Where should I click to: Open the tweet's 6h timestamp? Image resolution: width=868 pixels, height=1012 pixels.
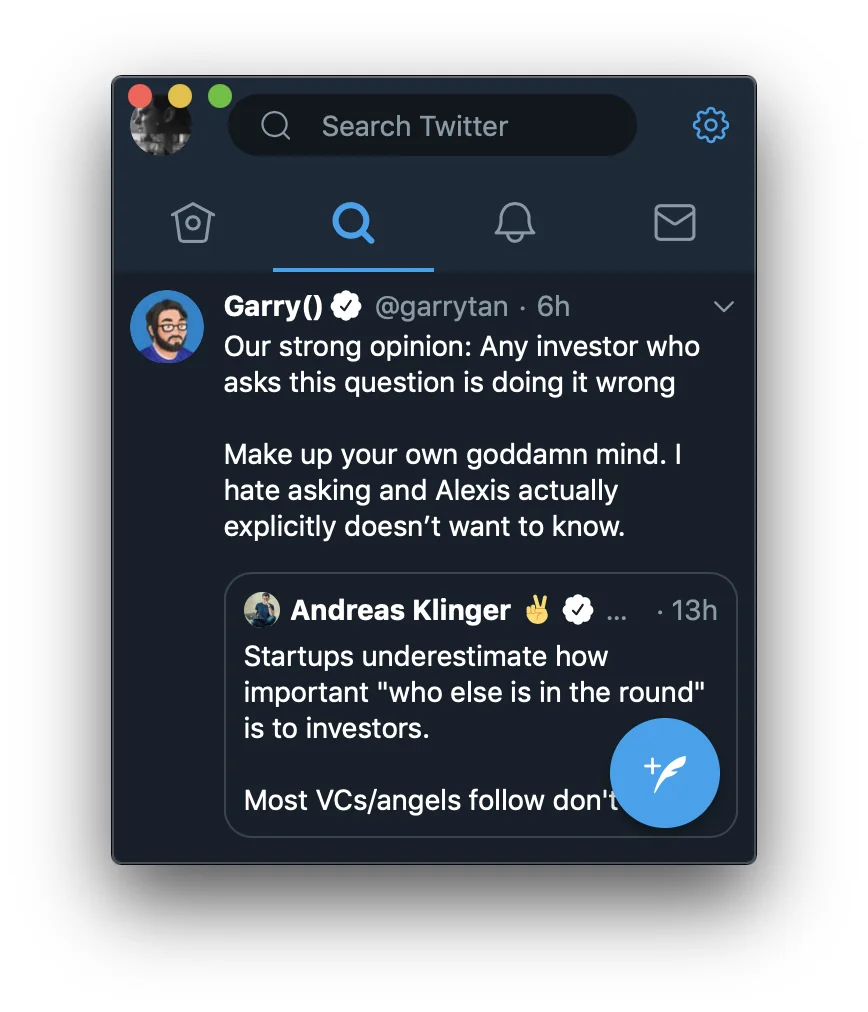[x=553, y=307]
